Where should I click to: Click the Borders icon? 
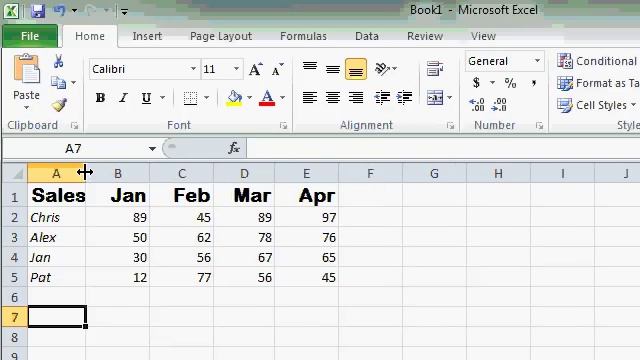point(190,98)
